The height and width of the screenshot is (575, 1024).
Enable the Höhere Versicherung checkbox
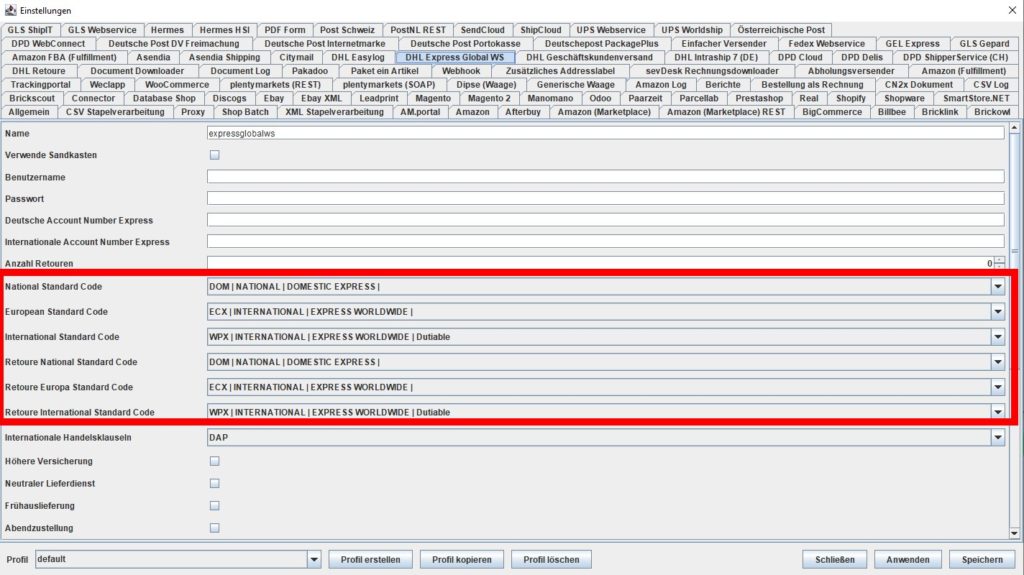pos(215,461)
